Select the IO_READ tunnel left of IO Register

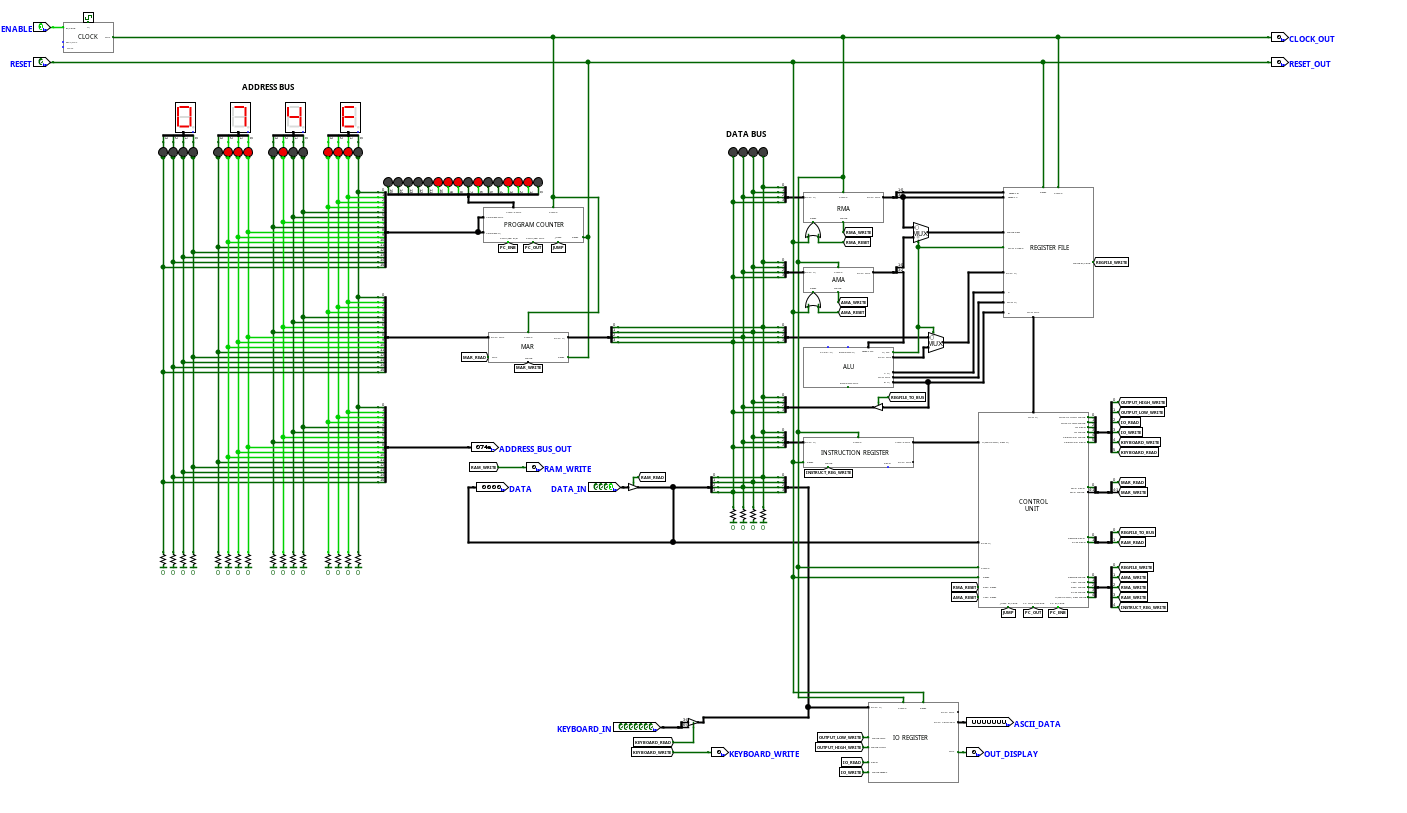click(x=851, y=762)
